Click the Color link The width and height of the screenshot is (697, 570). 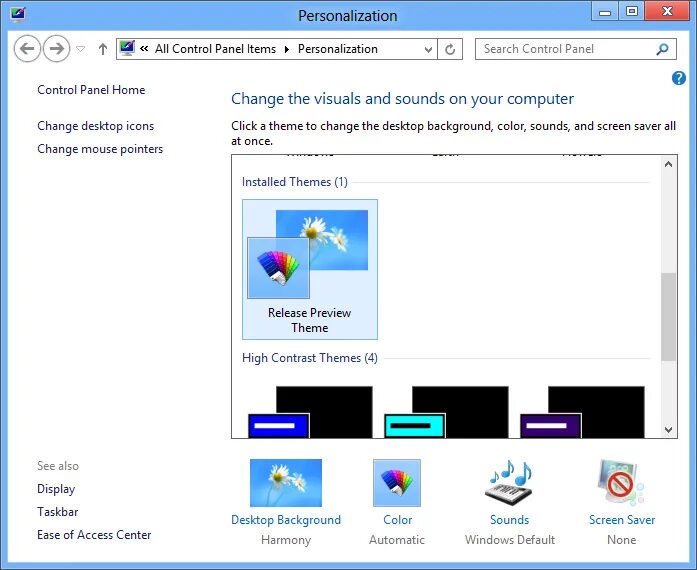(x=397, y=520)
